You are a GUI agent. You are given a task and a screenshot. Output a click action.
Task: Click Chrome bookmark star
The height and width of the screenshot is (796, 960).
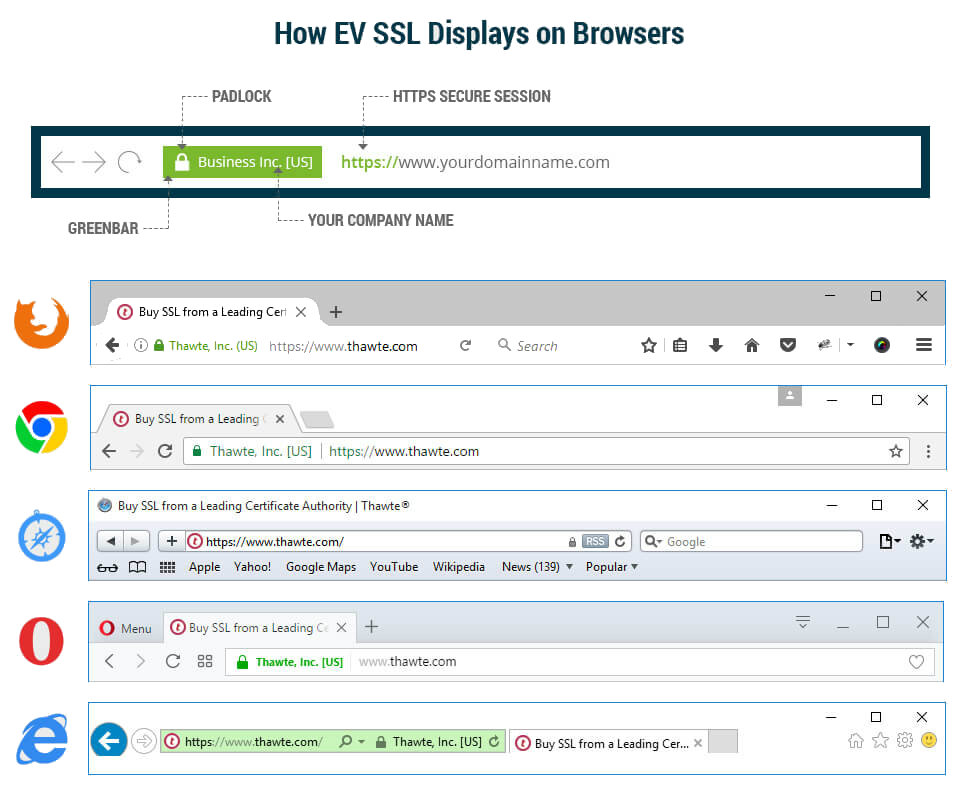pos(896,451)
